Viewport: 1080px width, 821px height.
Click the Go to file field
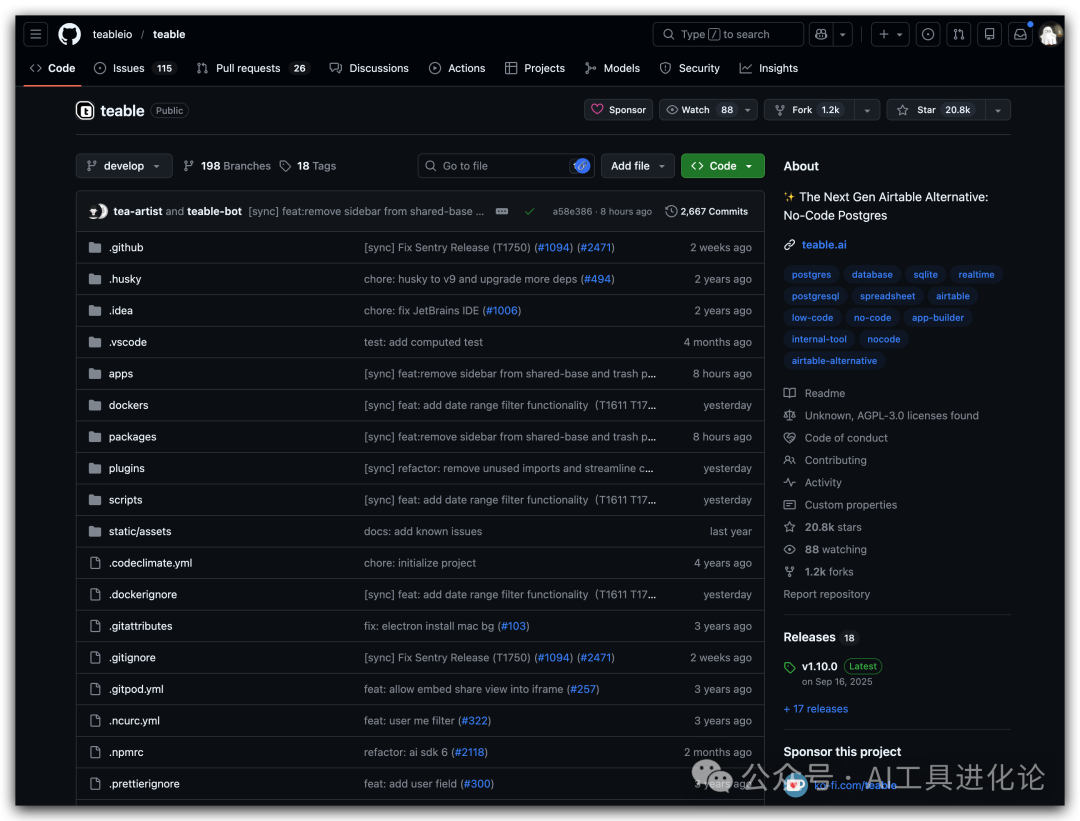[x=495, y=166]
